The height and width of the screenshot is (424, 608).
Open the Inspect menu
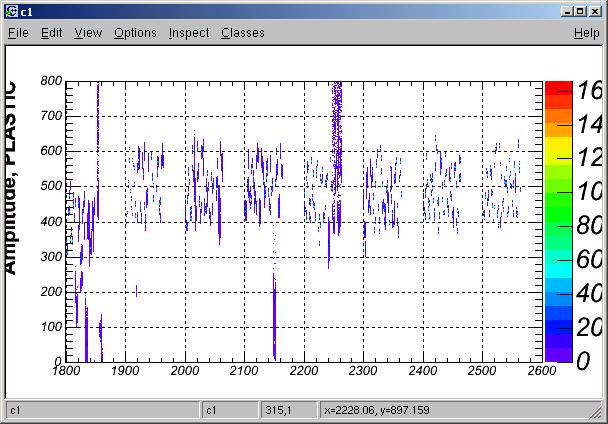[x=189, y=33]
